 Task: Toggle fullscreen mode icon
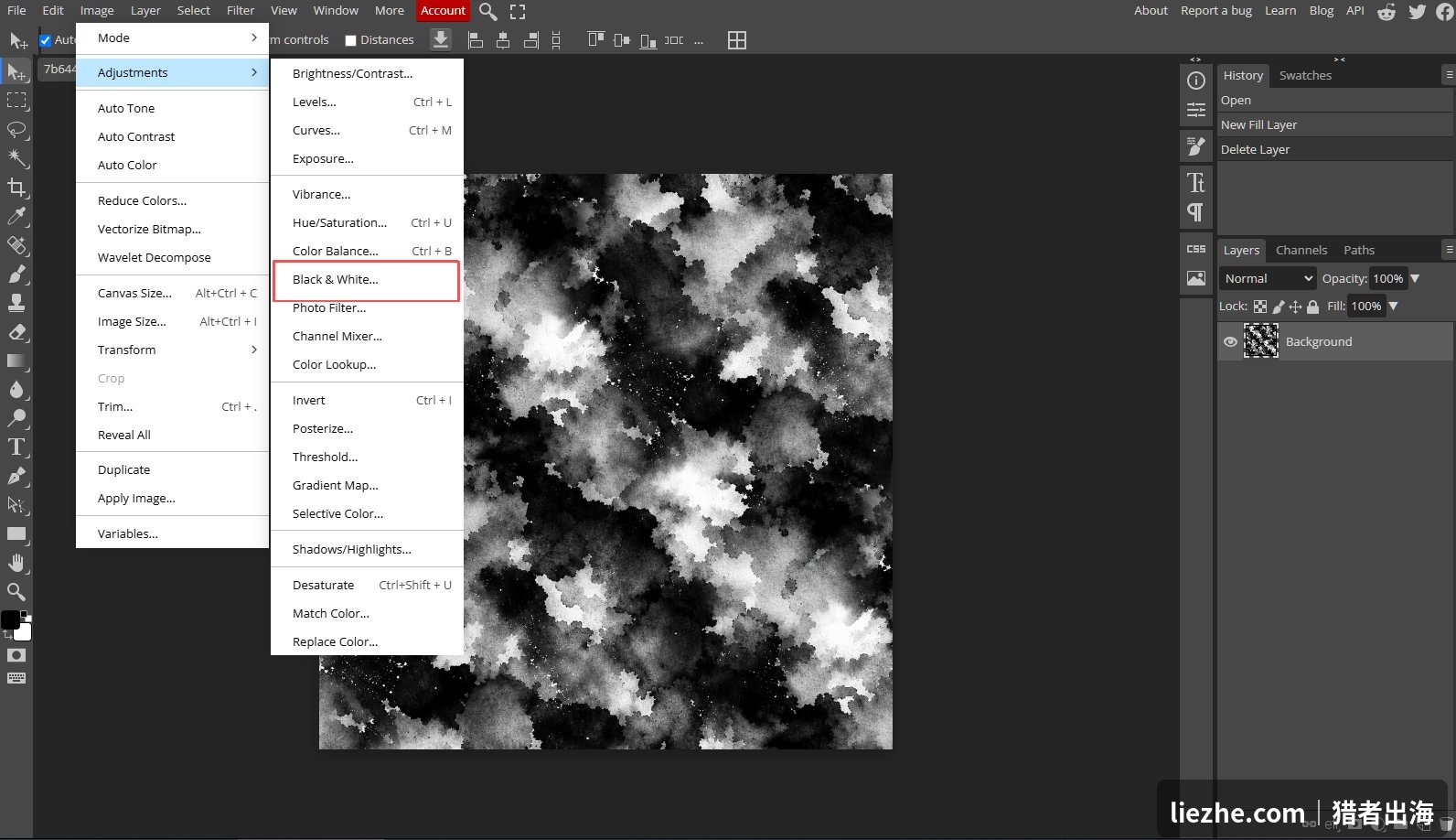(x=518, y=11)
